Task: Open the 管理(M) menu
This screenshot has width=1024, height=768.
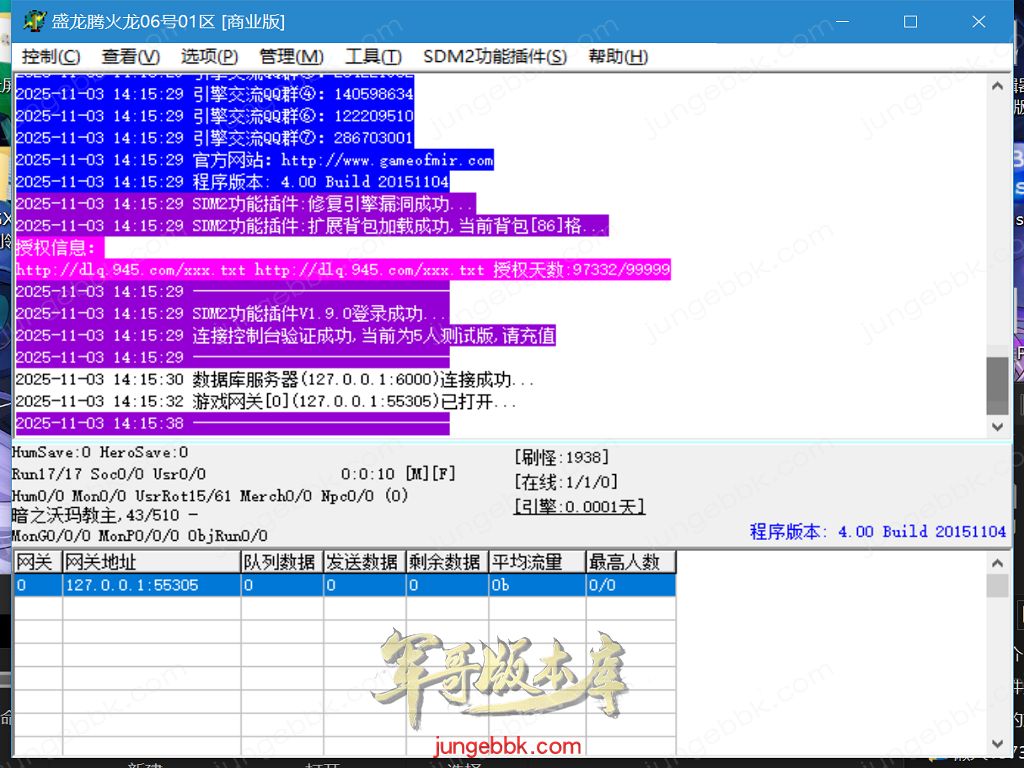Action: (291, 57)
